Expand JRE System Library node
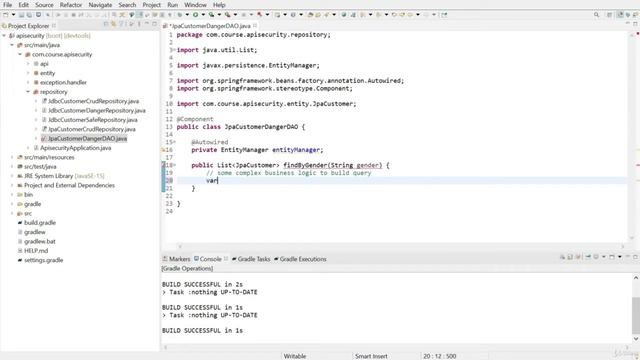 click(12, 176)
